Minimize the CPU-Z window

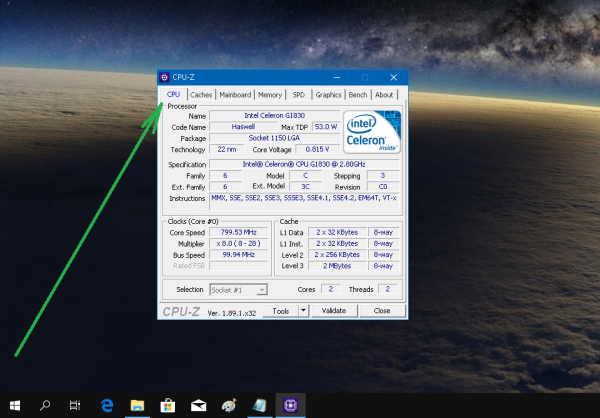coord(337,77)
